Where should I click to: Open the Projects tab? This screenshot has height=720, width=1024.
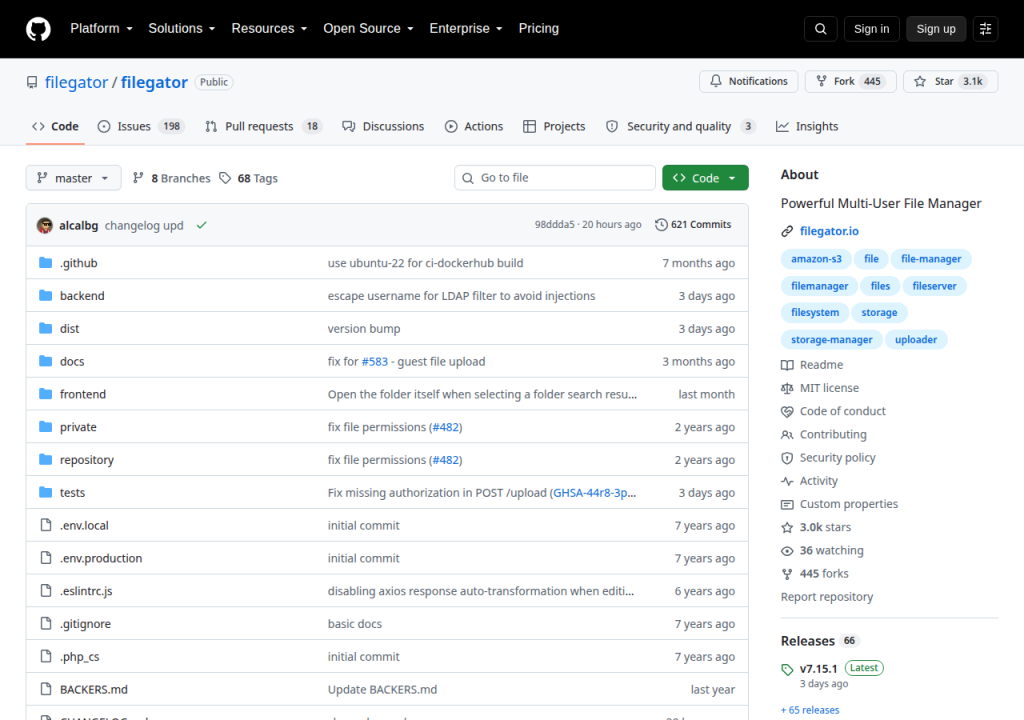point(554,126)
